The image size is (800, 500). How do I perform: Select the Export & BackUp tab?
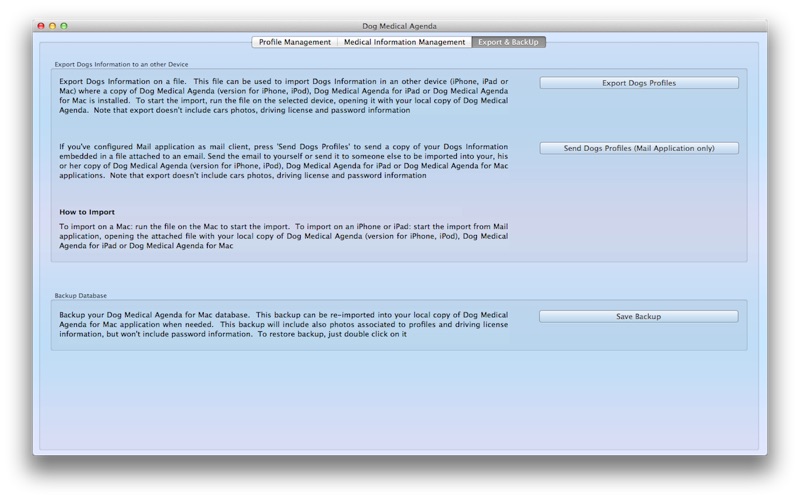click(x=508, y=42)
